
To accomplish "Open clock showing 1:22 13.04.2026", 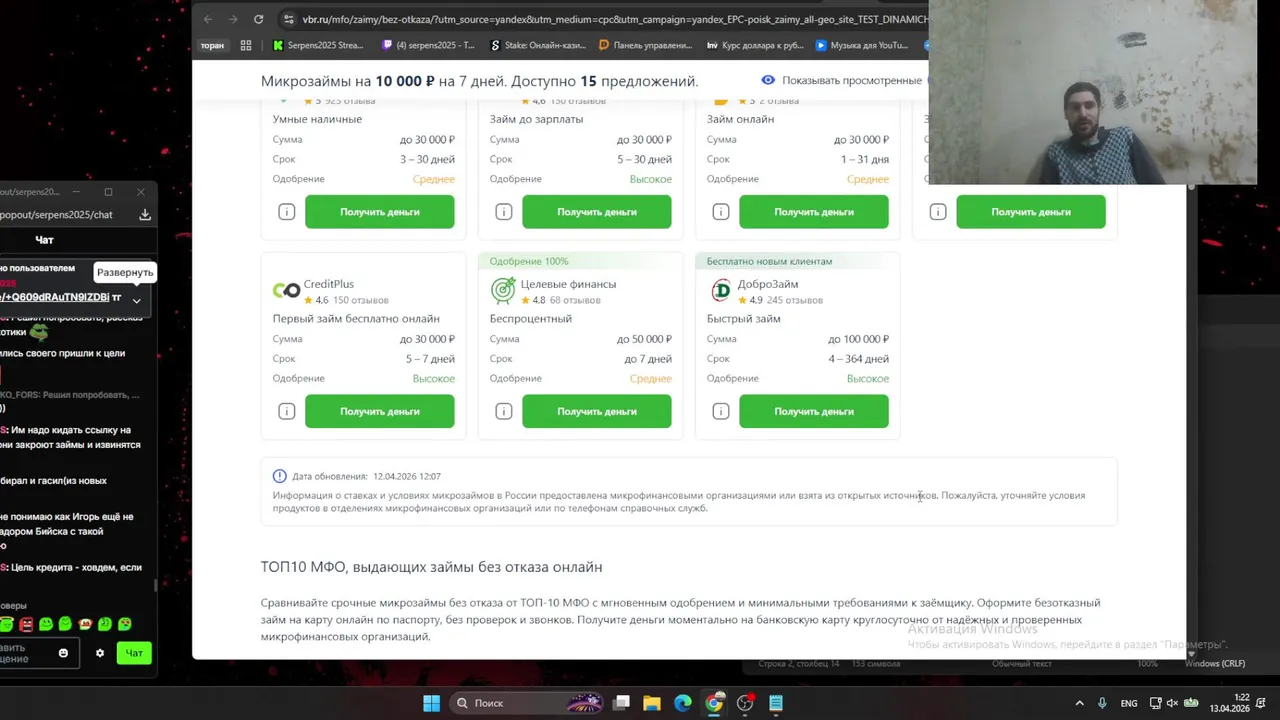I will [x=1230, y=703].
